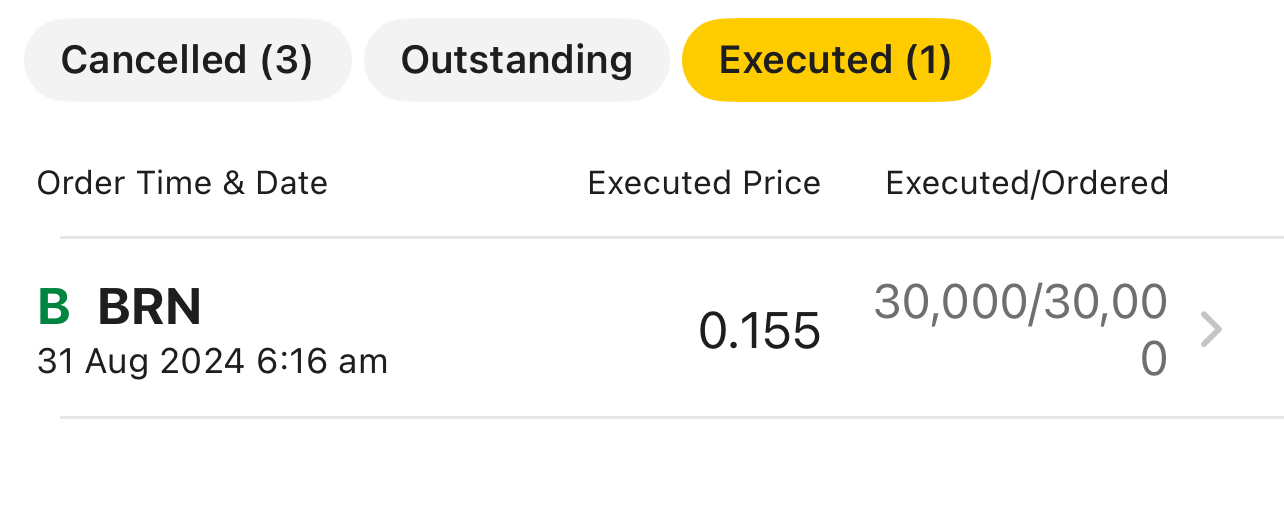This screenshot has height=521, width=1284.
Task: Click the Executed Price column header
Action: (704, 183)
